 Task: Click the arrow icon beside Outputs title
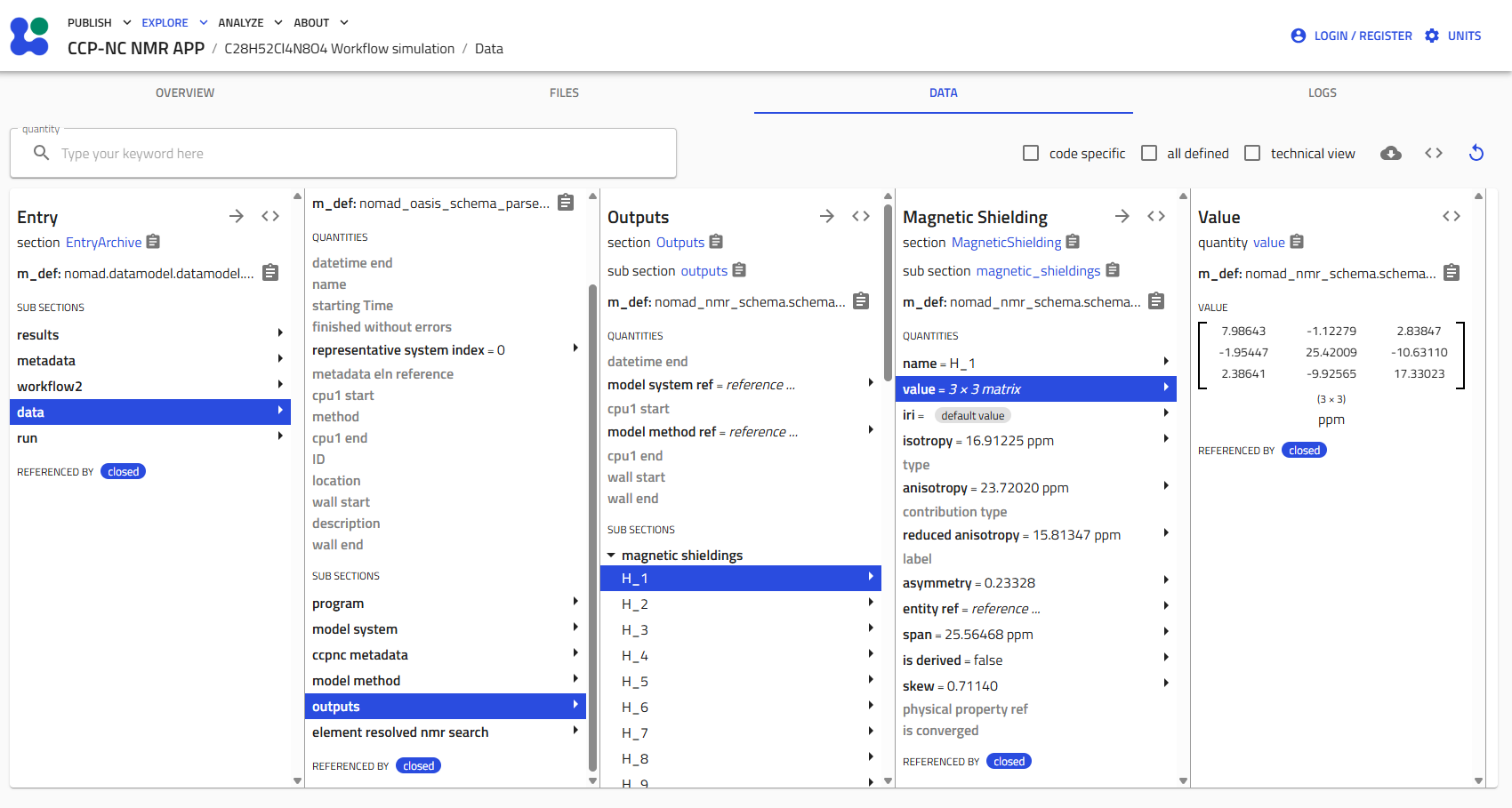tap(827, 216)
